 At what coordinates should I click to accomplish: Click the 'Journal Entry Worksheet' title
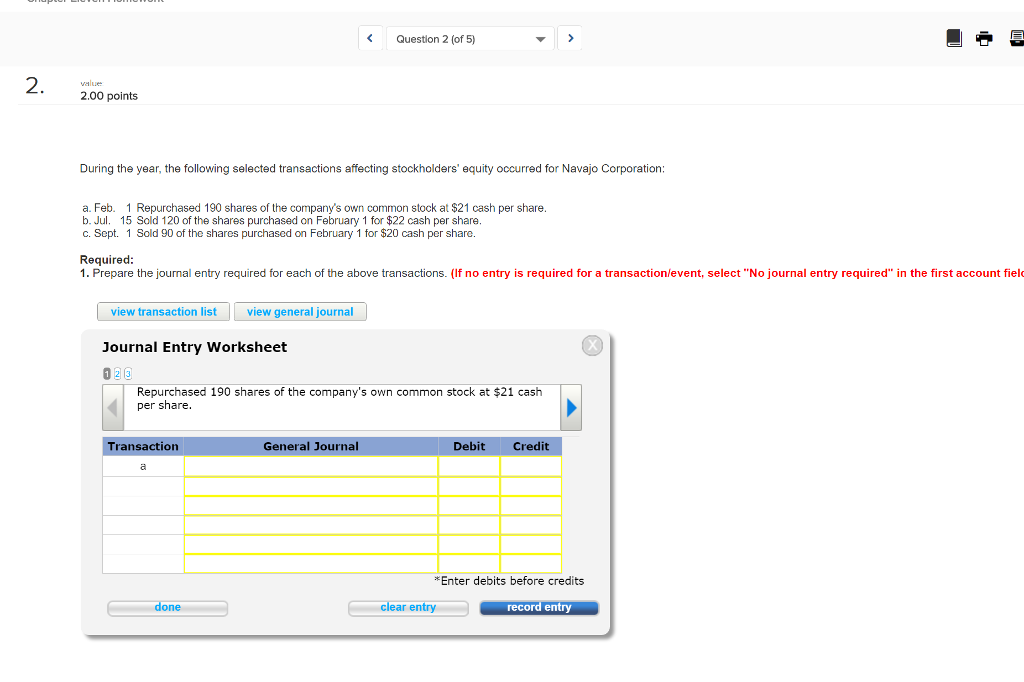coord(195,347)
